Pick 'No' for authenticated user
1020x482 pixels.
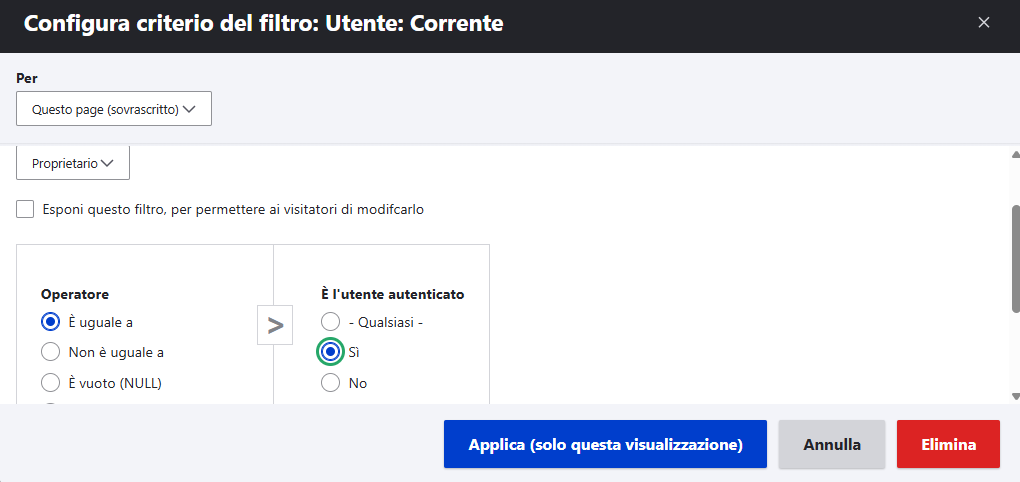pyautogui.click(x=330, y=382)
